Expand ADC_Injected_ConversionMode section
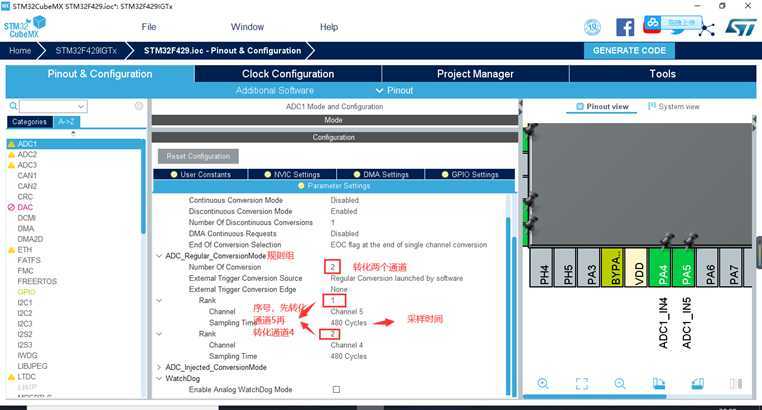762x410 pixels. [x=159, y=367]
